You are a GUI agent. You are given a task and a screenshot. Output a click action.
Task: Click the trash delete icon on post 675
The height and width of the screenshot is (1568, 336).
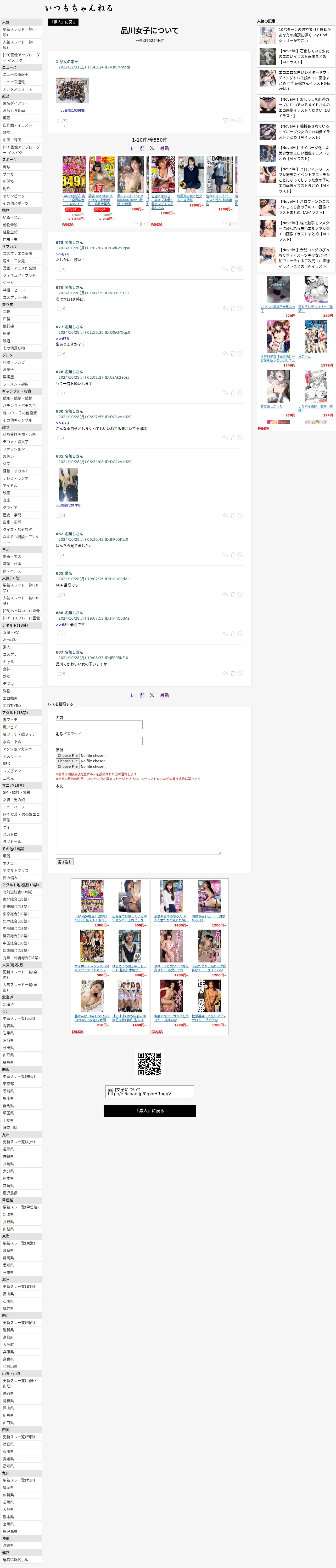click(x=232, y=269)
